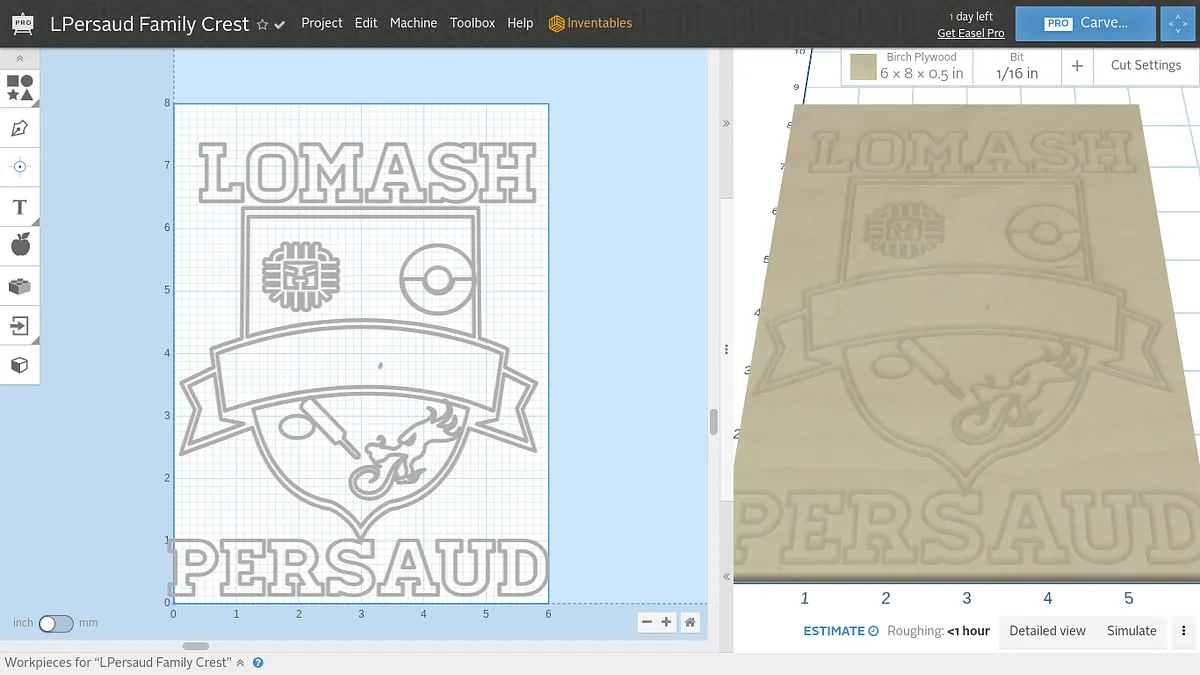Screen dimensions: 1200x675
Task: Open the Apps brick icon
Action: (20, 286)
